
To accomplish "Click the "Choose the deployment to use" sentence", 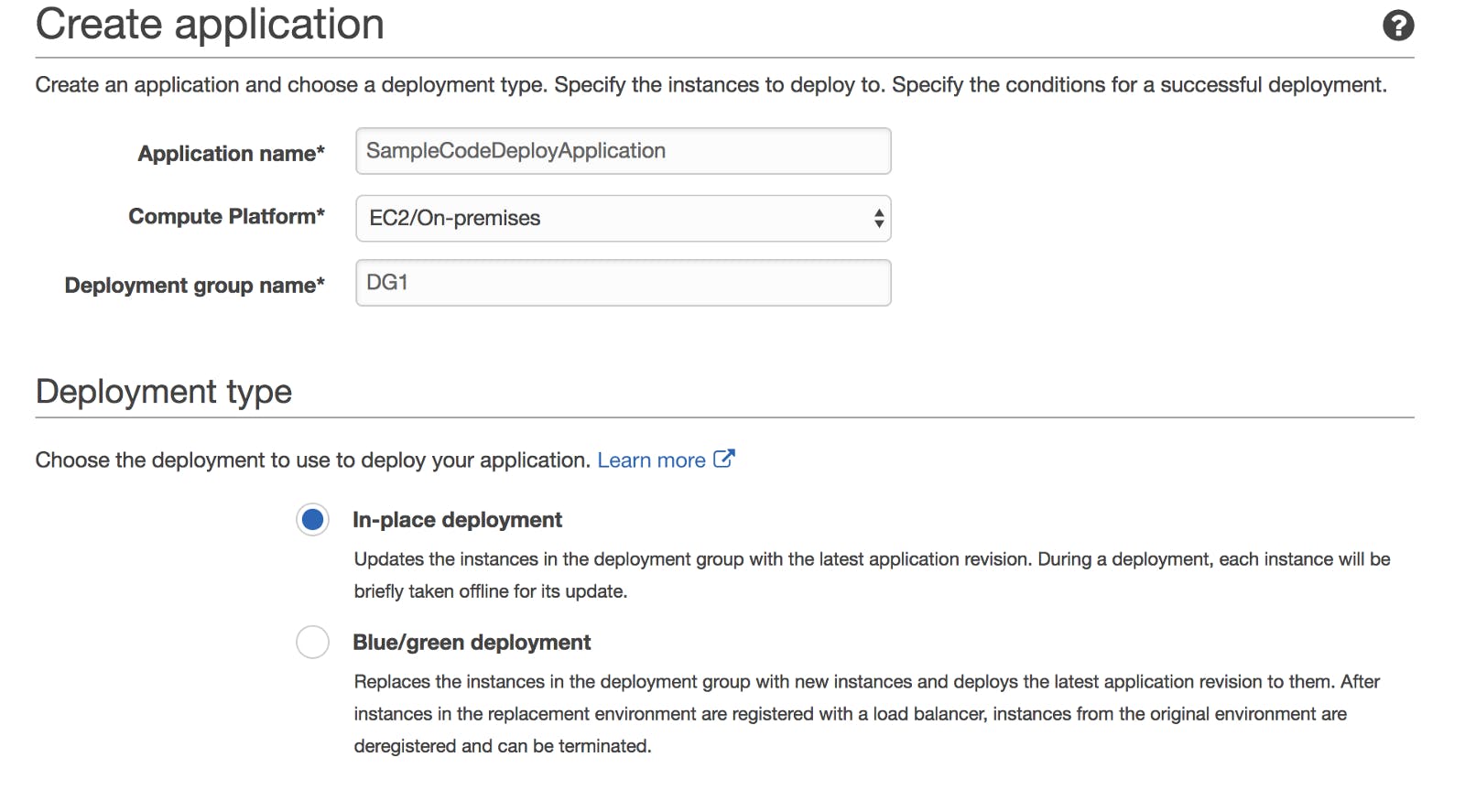I will point(312,460).
